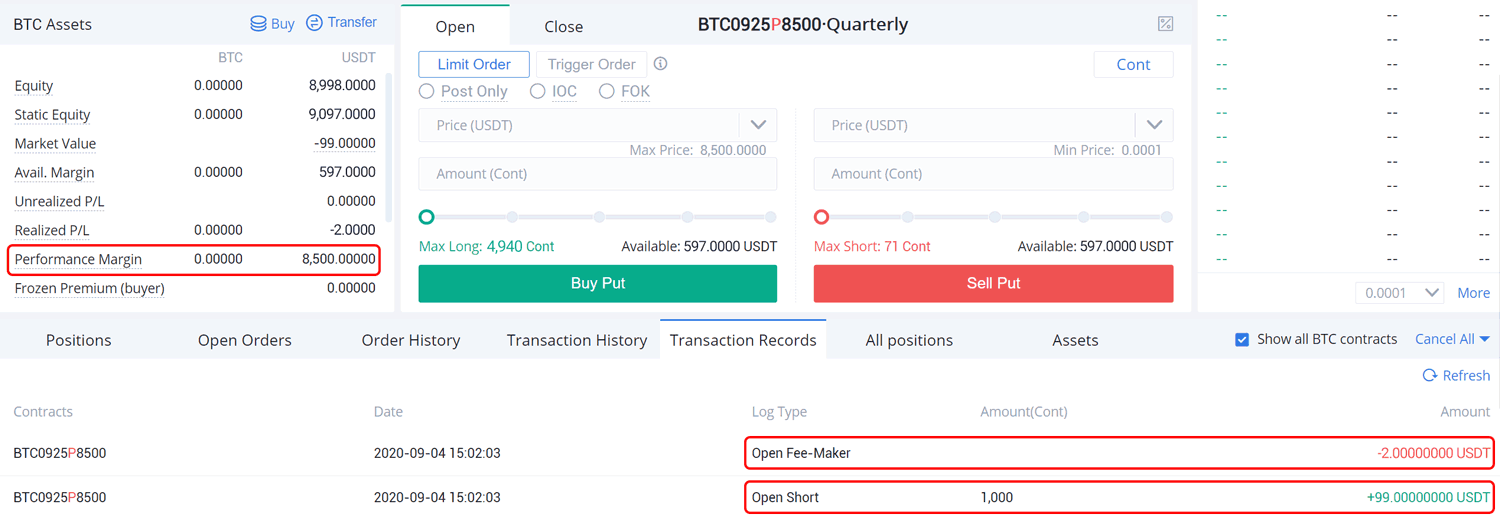Click the info icon next to Trigger Order
1500x519 pixels.
[660, 64]
